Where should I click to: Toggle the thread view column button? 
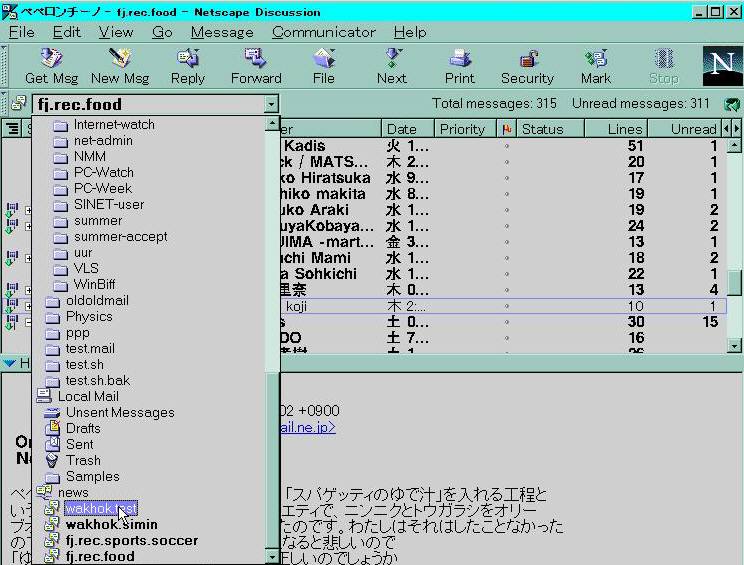click(13, 129)
